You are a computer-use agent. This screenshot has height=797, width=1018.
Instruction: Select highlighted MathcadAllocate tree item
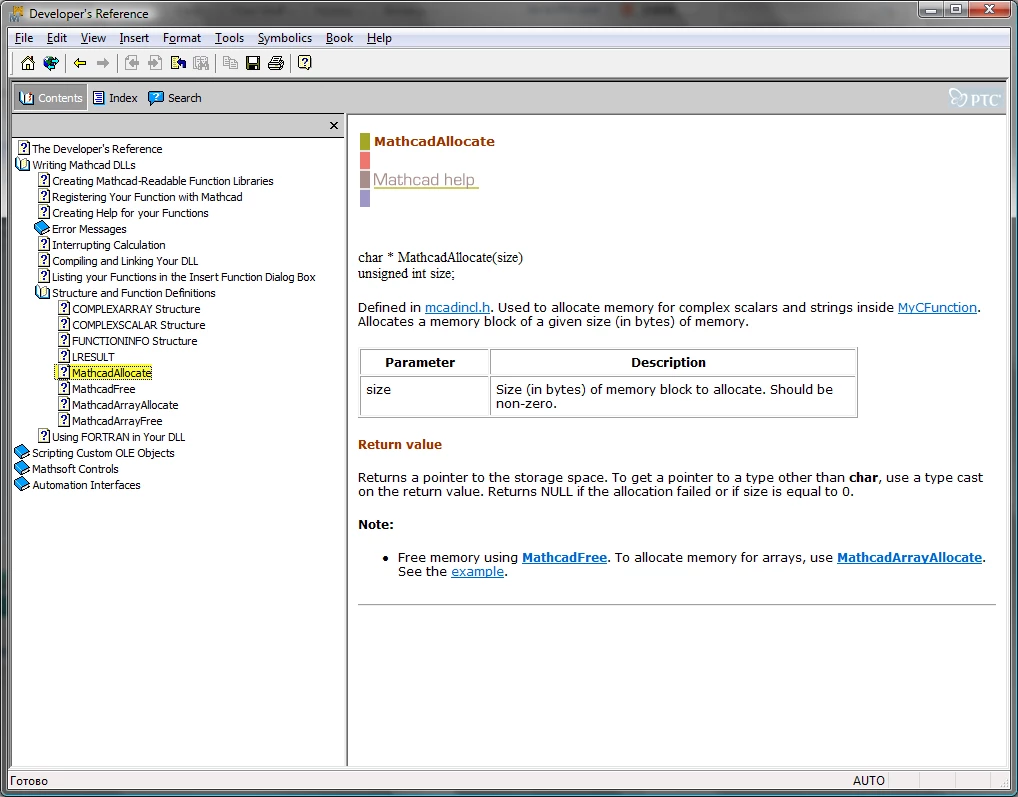112,373
